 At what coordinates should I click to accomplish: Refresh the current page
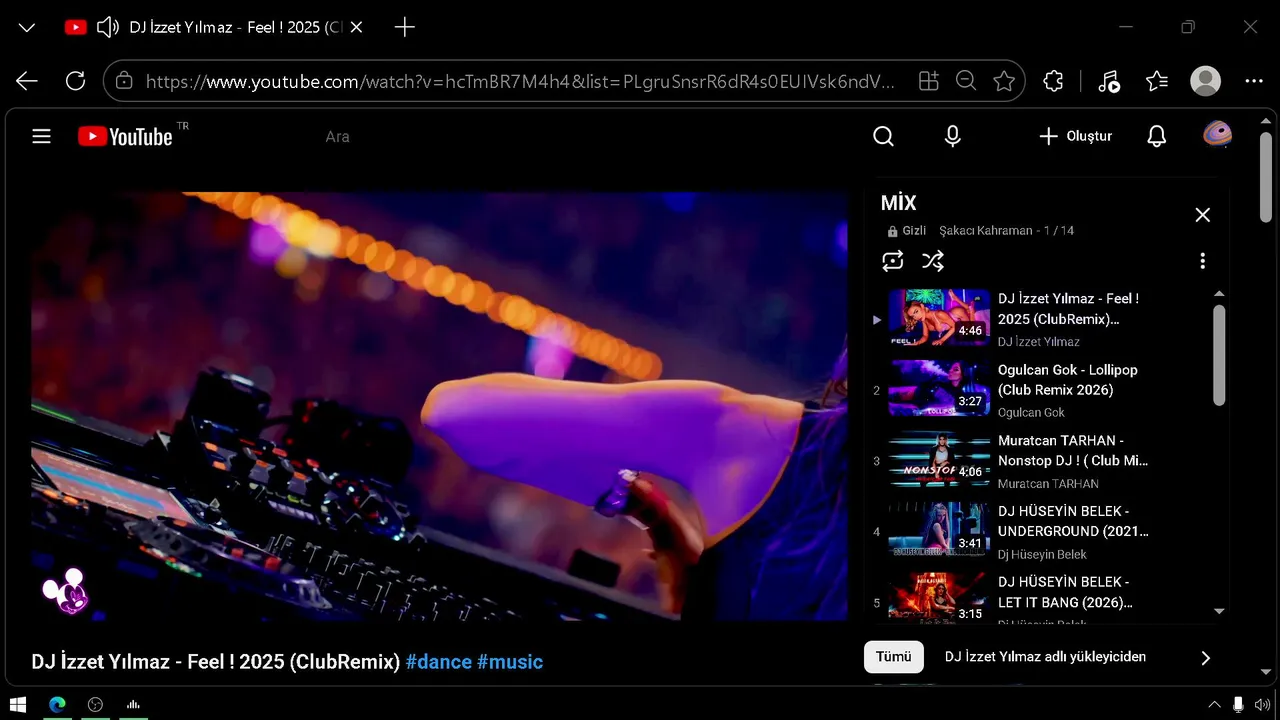[75, 81]
